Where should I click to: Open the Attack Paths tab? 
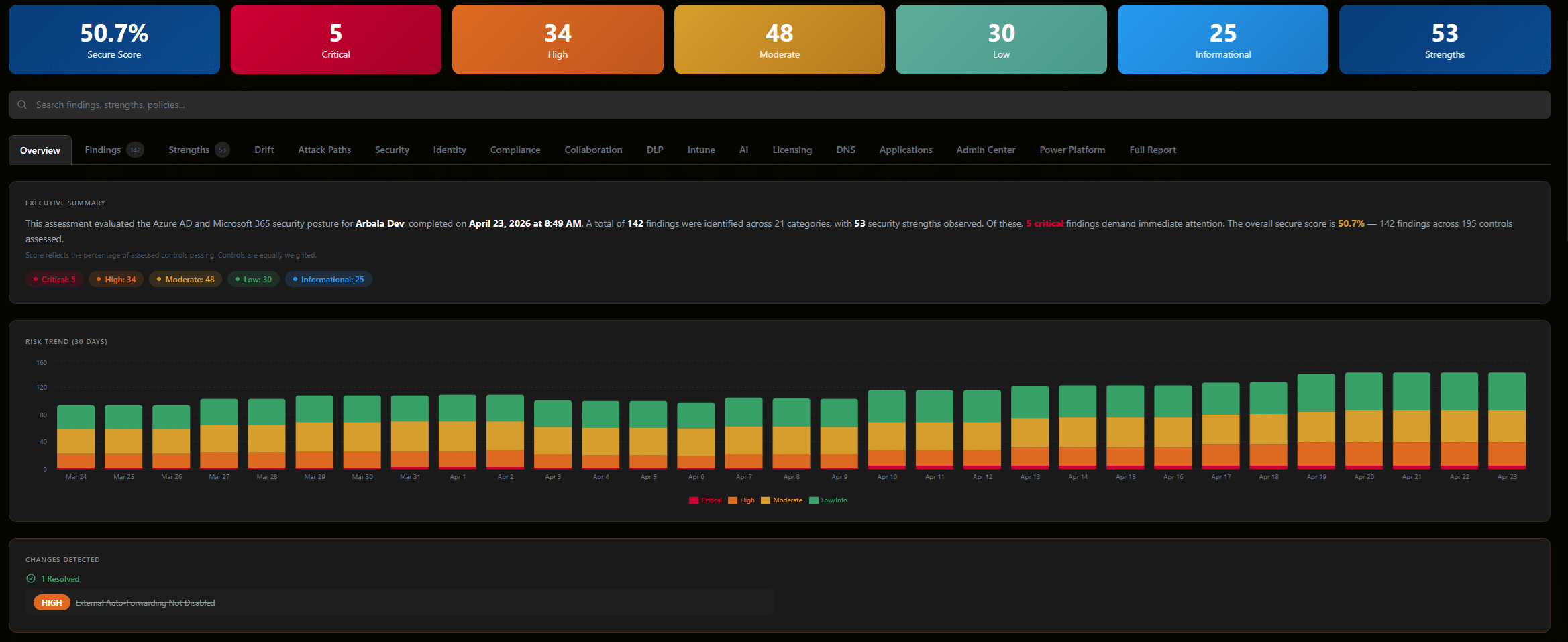pos(324,150)
